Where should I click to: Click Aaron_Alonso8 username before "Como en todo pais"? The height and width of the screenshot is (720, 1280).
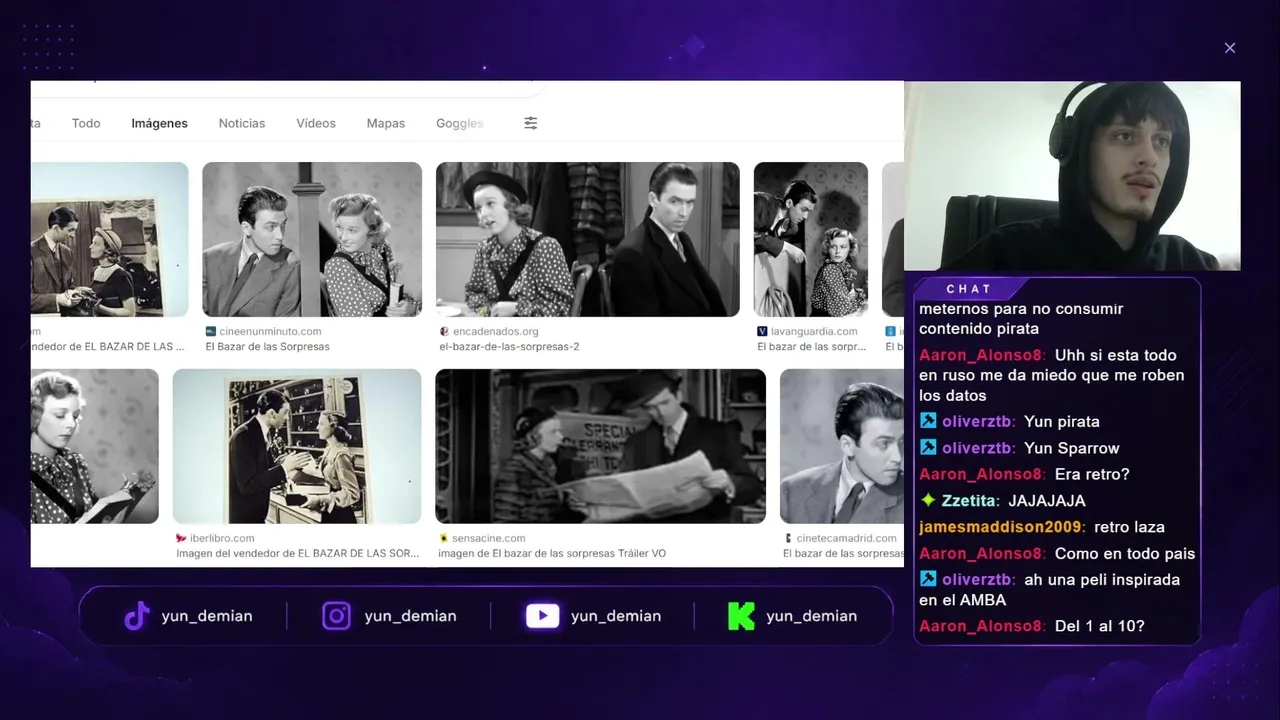pyautogui.click(x=983, y=553)
